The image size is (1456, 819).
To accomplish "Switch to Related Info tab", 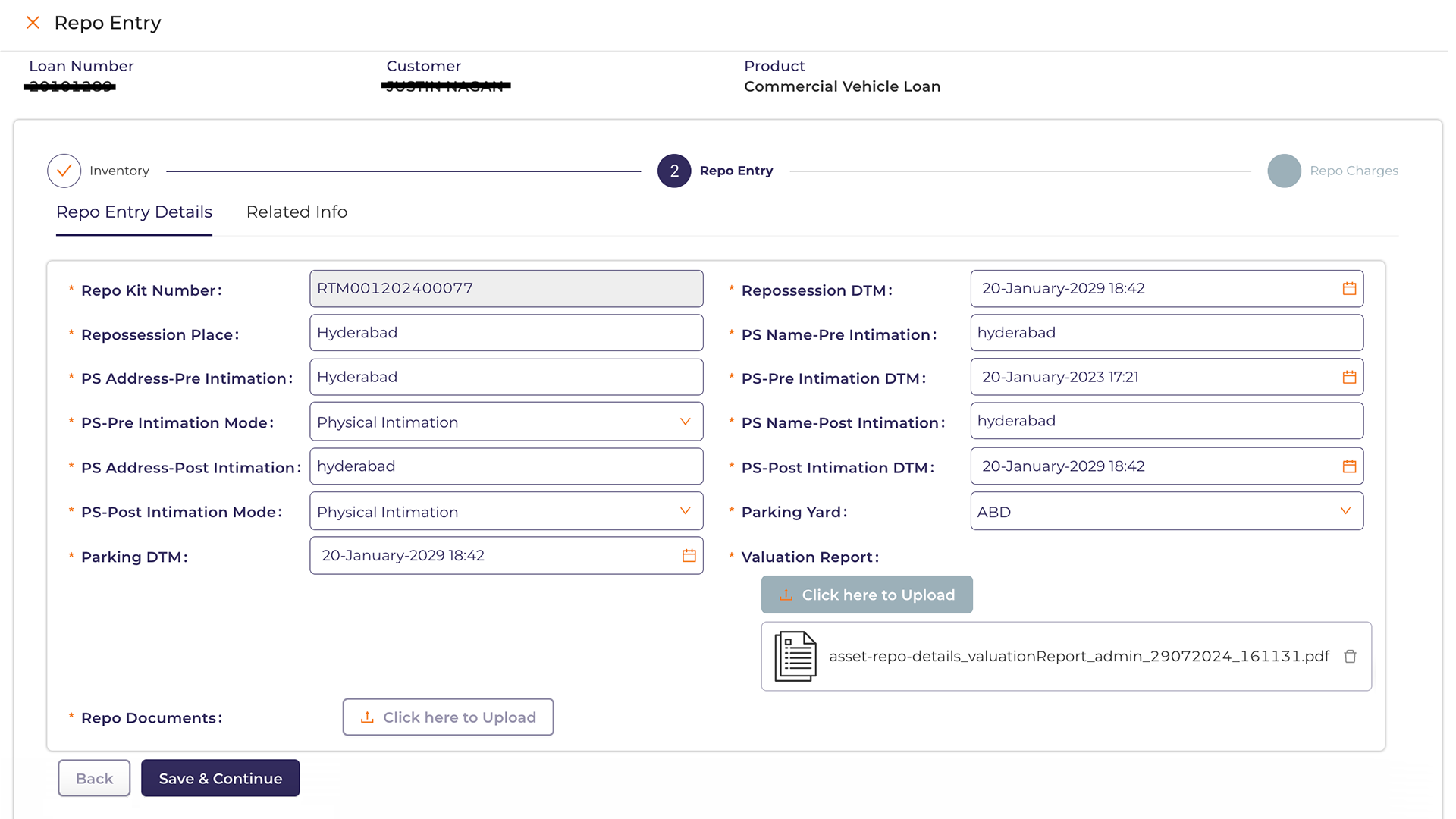I will tap(297, 212).
